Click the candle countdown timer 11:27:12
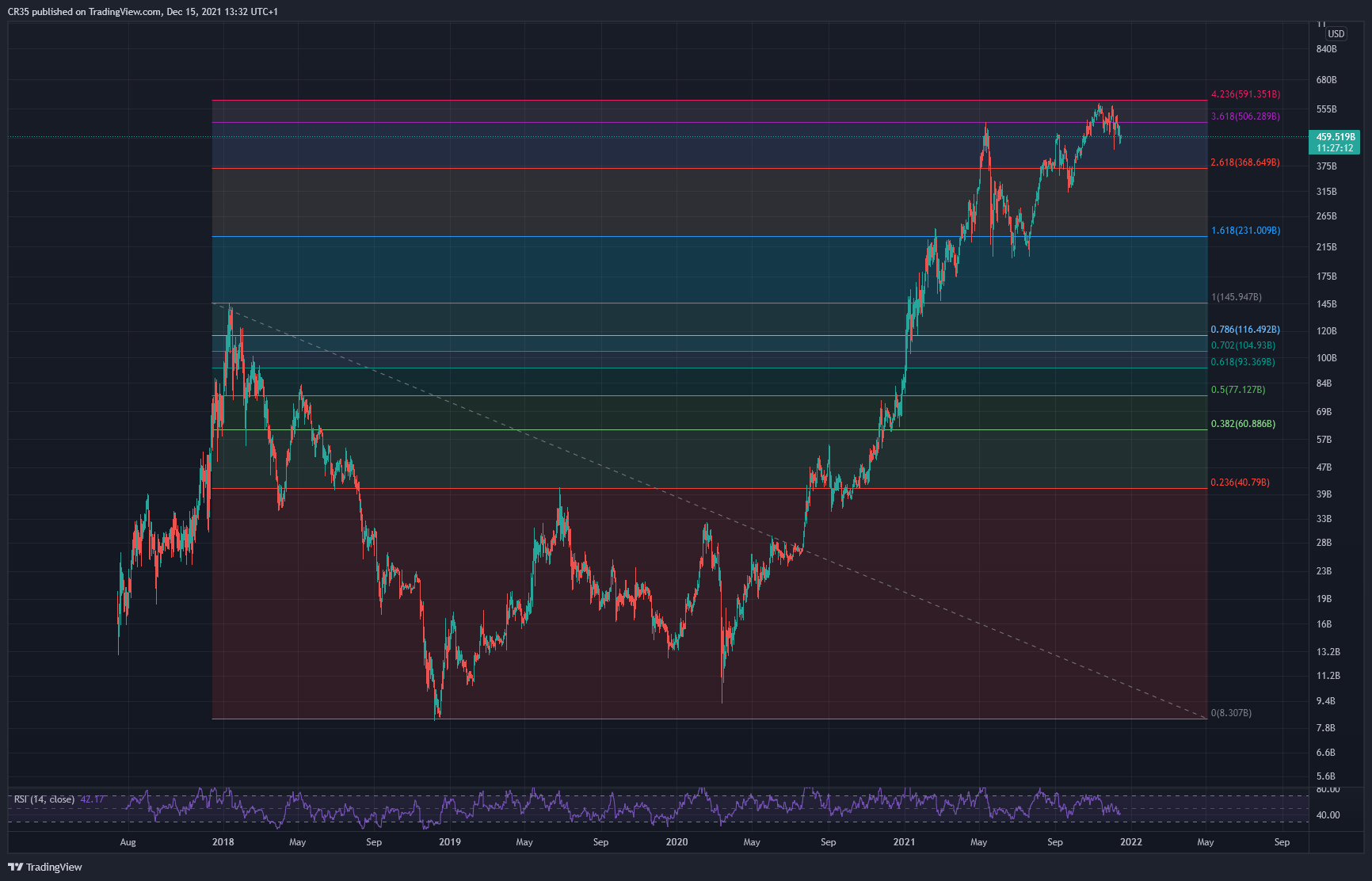Screen dimensions: 1372x881 (1336, 148)
